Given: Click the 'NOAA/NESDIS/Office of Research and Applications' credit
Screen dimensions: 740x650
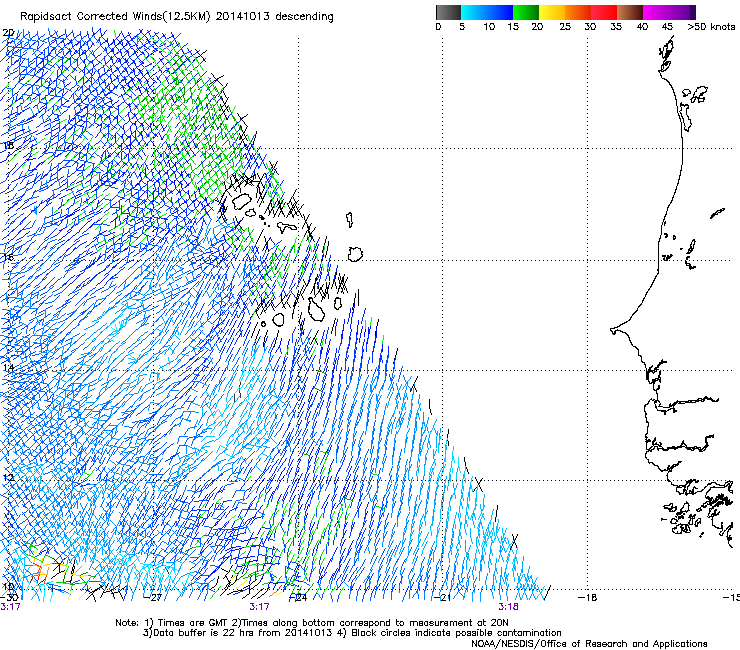Looking at the screenshot, I should click(589, 644).
